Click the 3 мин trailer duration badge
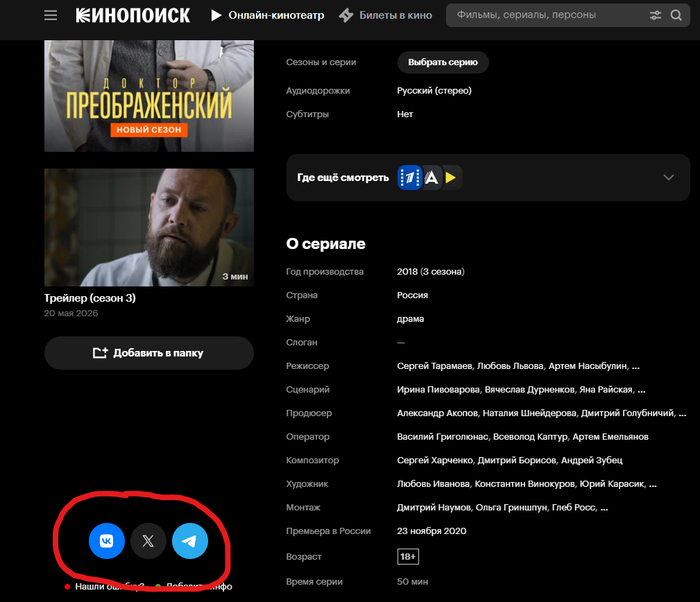The width and height of the screenshot is (700, 602). tap(235, 276)
